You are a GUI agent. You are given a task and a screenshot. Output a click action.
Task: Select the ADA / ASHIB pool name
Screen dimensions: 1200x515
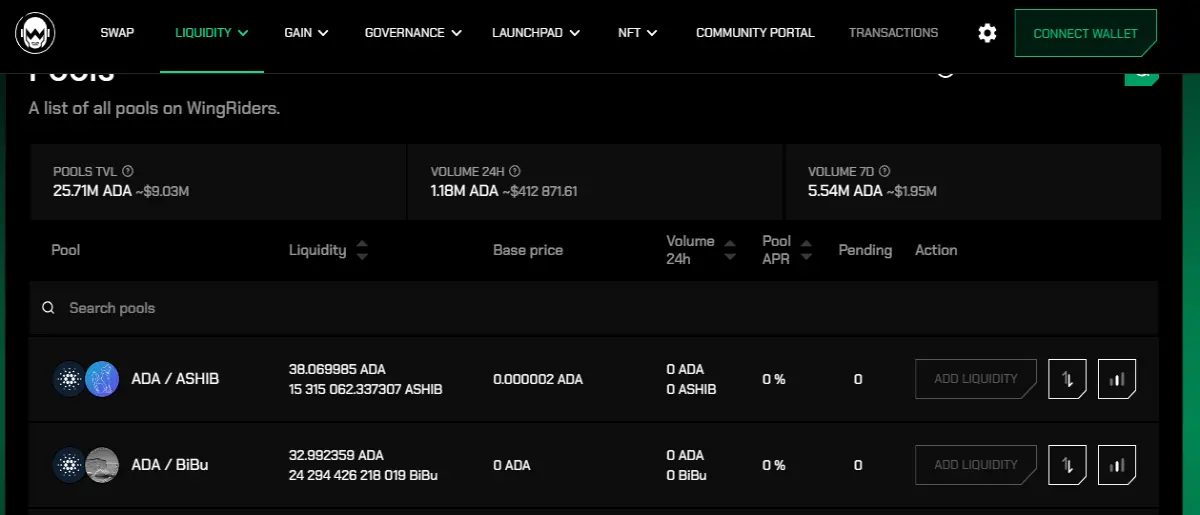click(175, 379)
